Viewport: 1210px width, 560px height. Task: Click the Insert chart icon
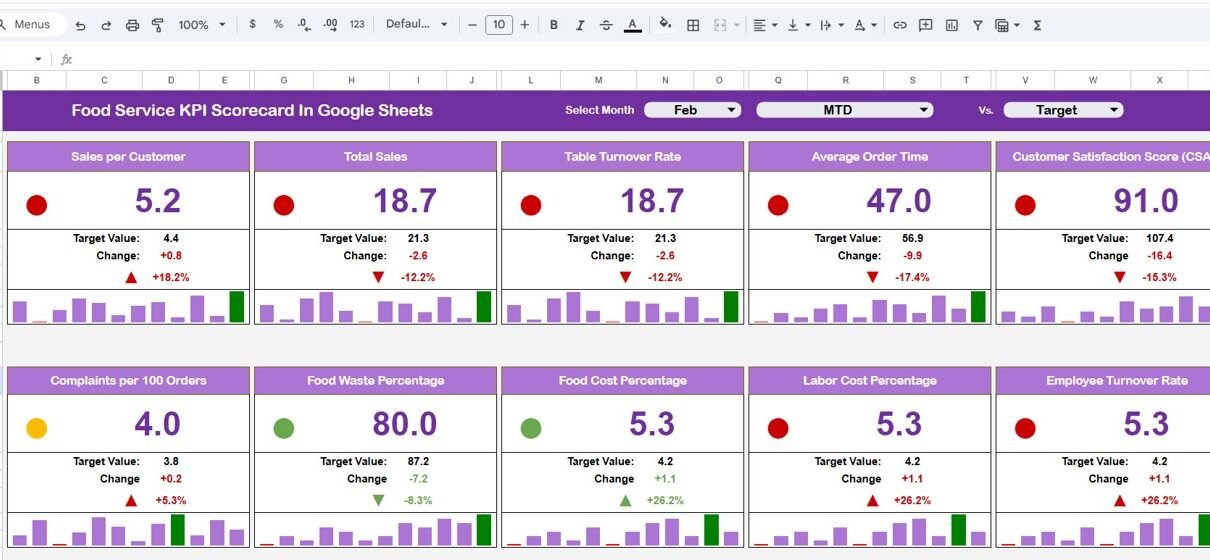pyautogui.click(x=952, y=25)
